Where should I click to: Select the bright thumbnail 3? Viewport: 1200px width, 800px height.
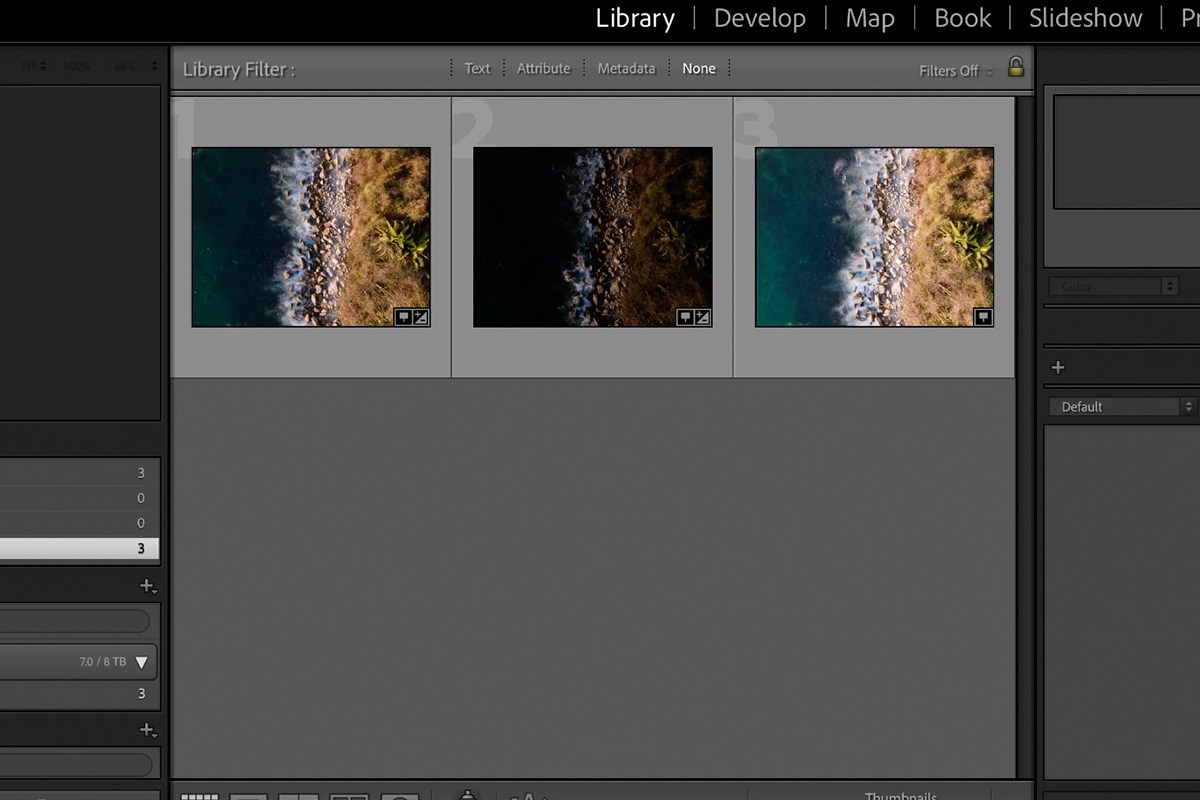[875, 237]
